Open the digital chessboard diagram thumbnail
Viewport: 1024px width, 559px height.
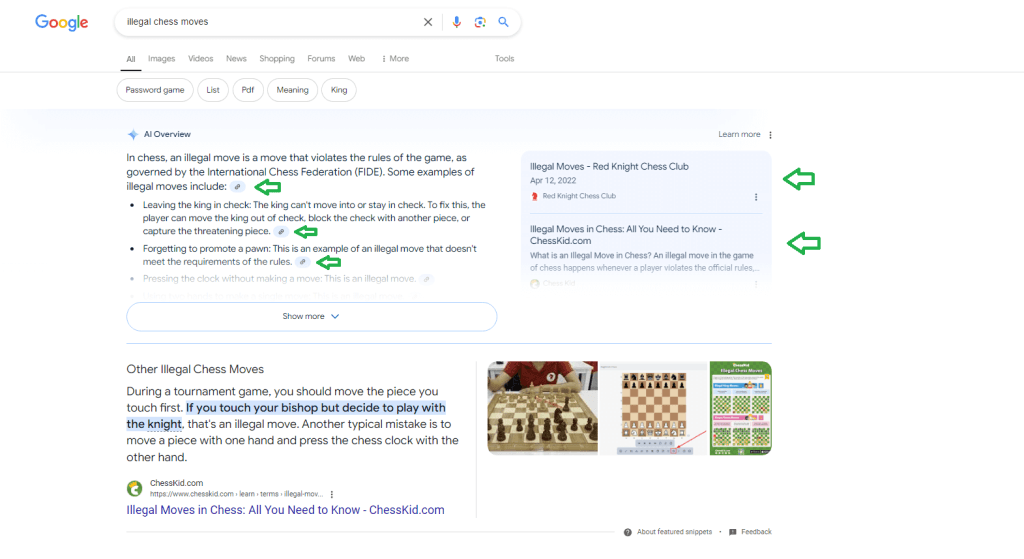click(653, 407)
